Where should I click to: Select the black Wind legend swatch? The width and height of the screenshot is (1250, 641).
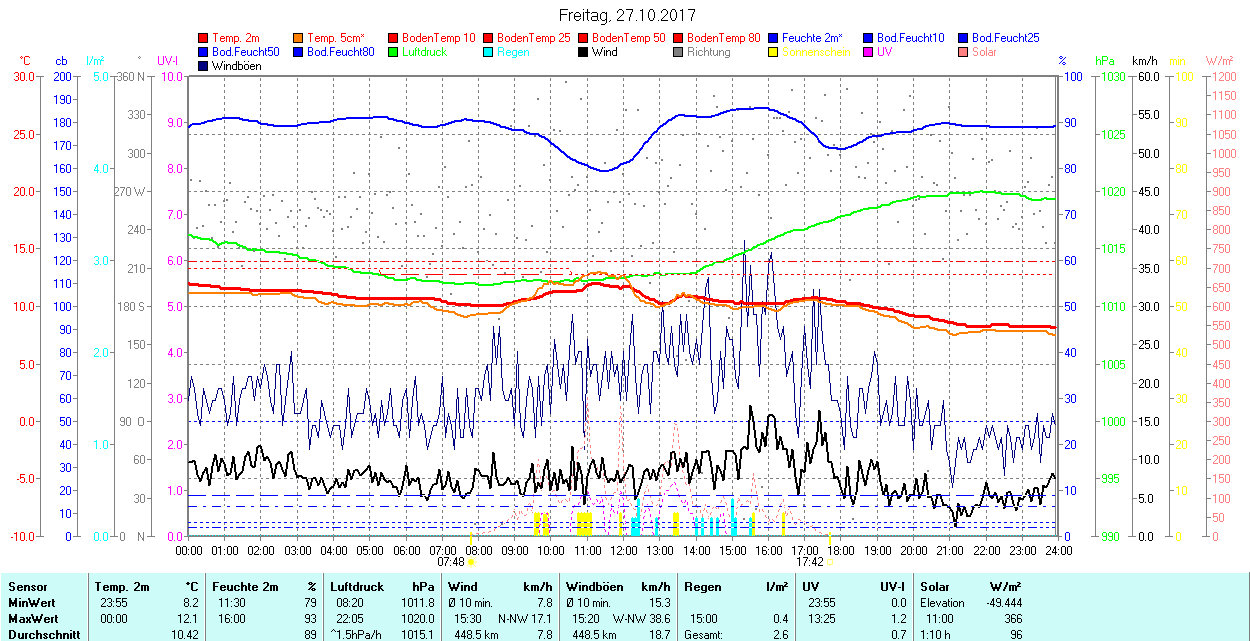pos(584,52)
